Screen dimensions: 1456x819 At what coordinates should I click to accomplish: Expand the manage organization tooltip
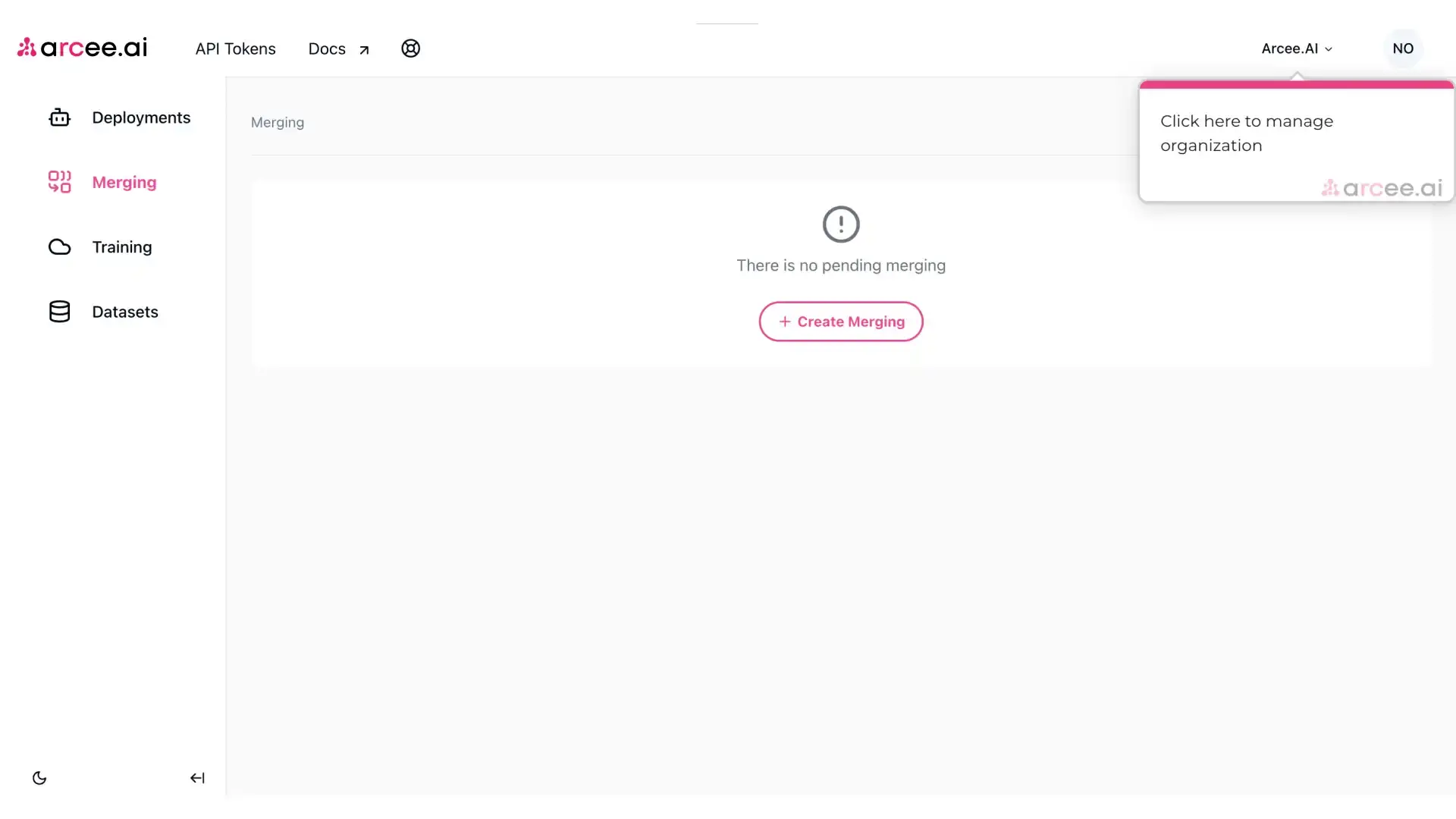coord(1297,48)
